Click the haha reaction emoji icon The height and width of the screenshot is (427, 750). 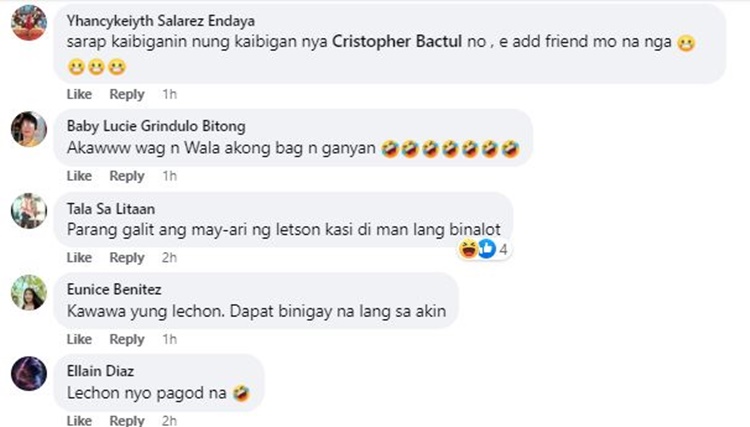[x=468, y=249]
